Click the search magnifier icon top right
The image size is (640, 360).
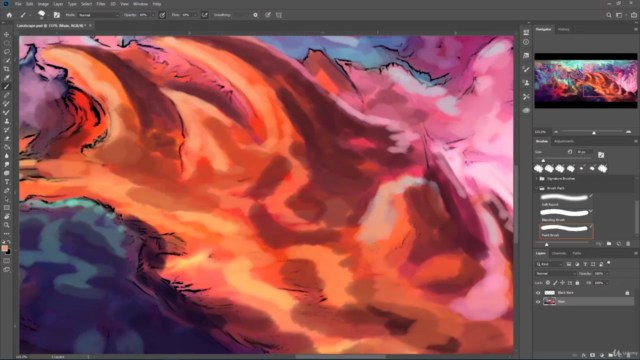(x=609, y=15)
